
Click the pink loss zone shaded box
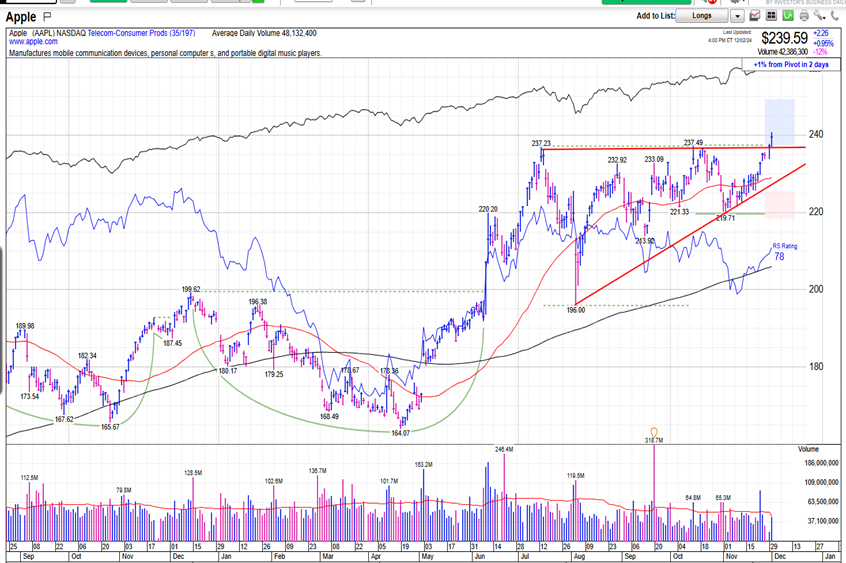pyautogui.click(x=780, y=204)
